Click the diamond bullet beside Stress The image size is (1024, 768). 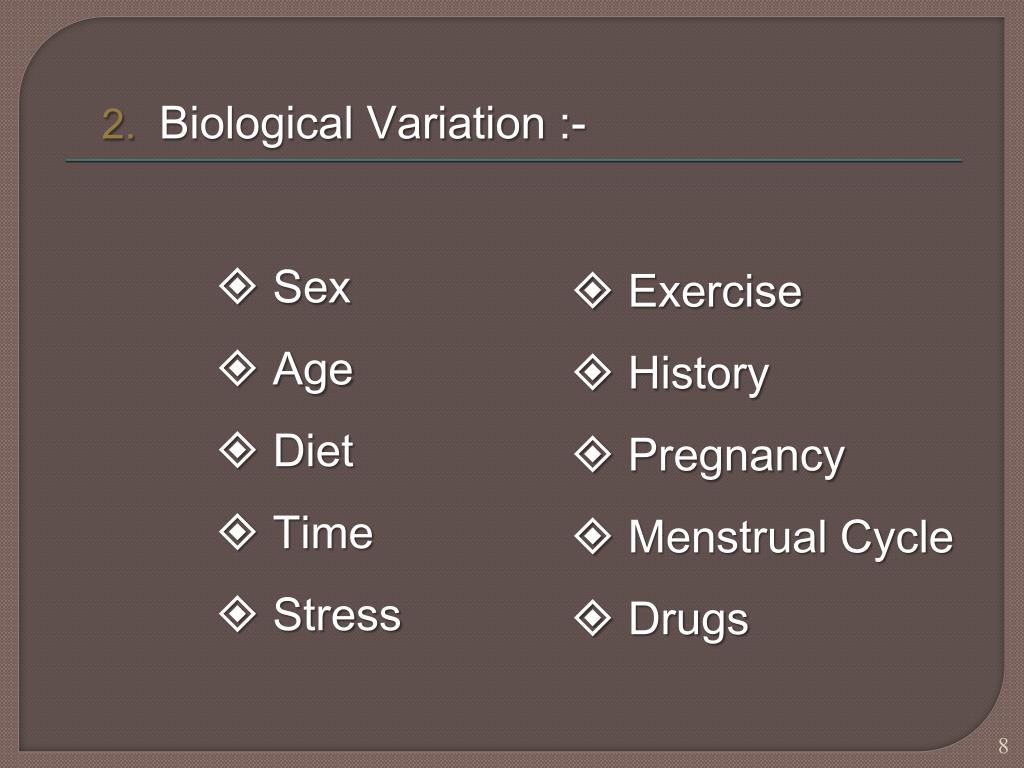pos(237,615)
